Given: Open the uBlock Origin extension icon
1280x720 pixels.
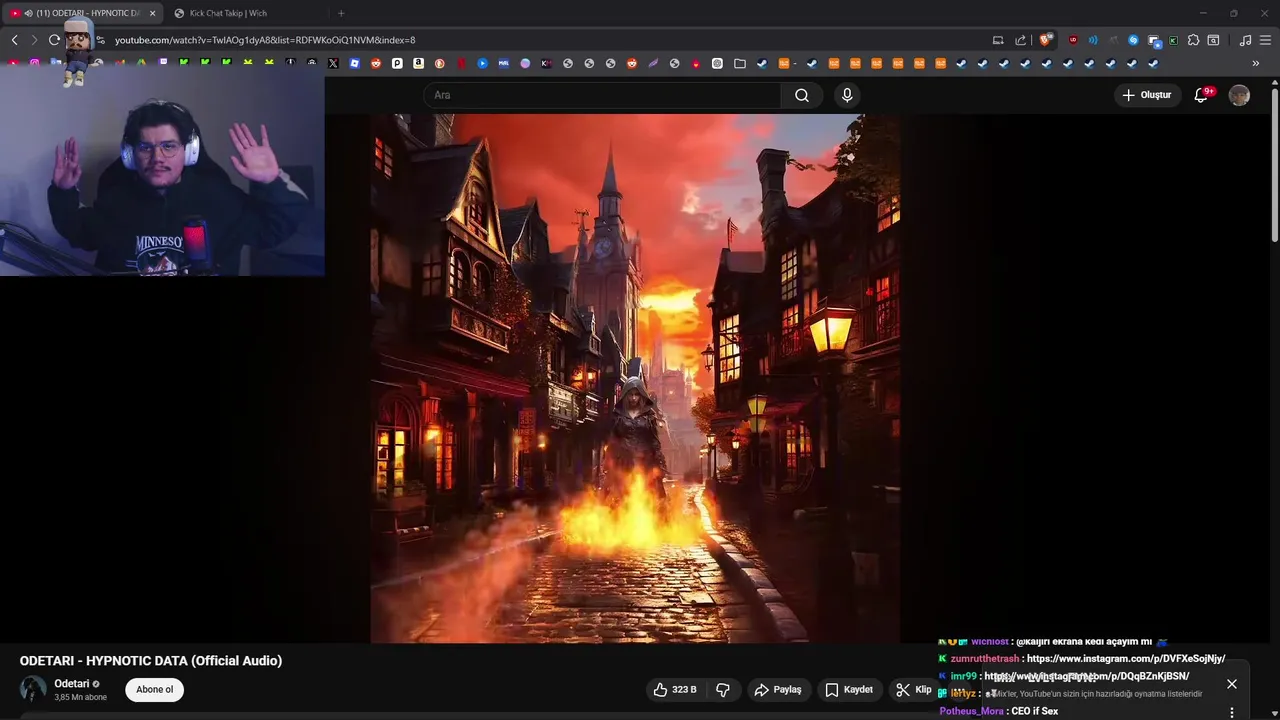Looking at the screenshot, I should [1073, 40].
